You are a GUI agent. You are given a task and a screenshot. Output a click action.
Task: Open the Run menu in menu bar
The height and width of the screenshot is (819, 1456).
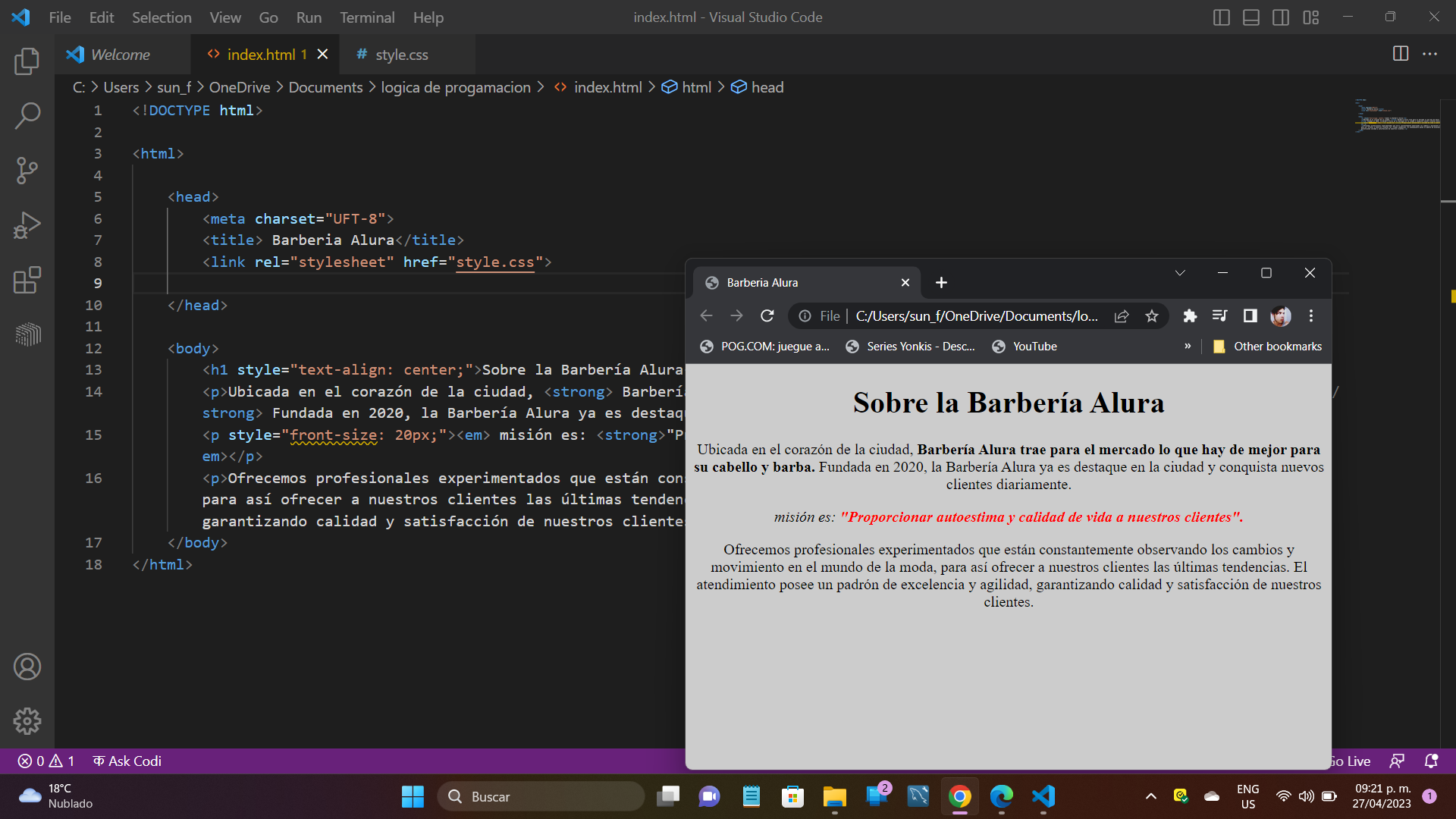click(x=307, y=17)
